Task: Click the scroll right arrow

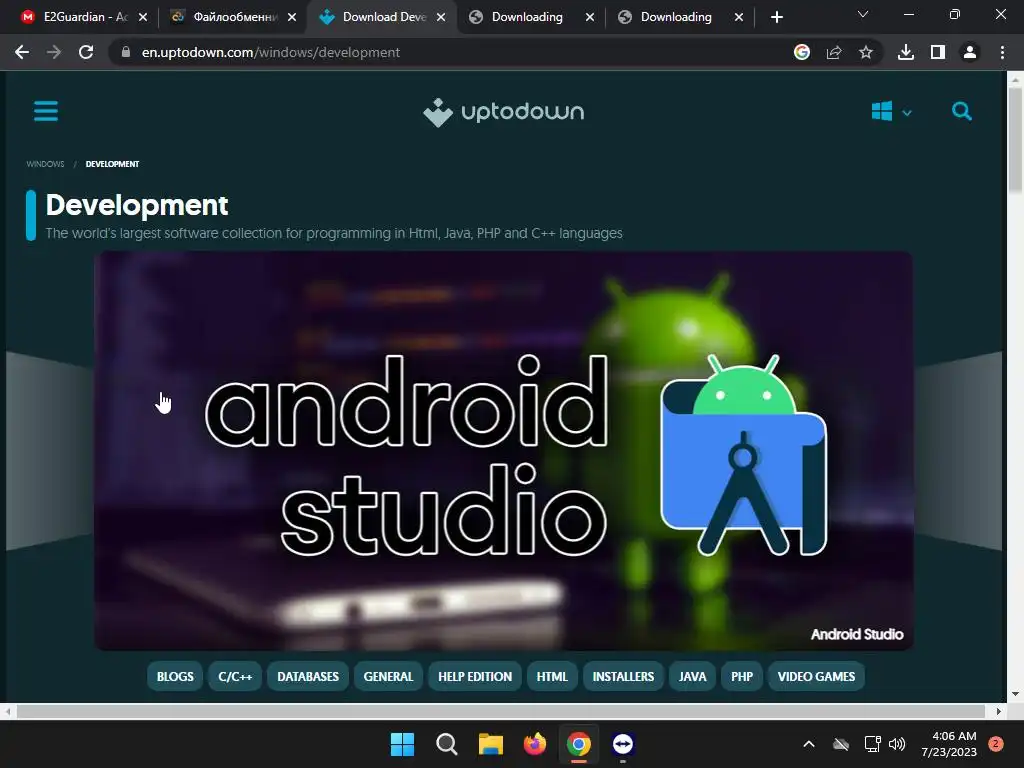Action: point(999,711)
